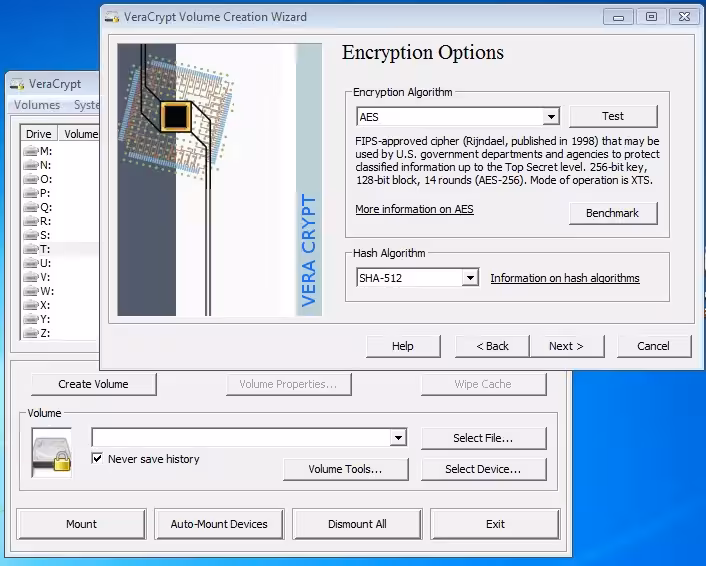The image size is (706, 566).
Task: Select the drive Y: icon
Action: tap(31, 318)
